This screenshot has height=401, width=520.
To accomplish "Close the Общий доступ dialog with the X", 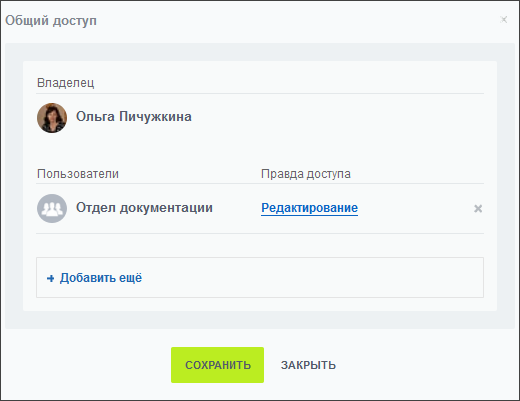I will pyautogui.click(x=504, y=20).
